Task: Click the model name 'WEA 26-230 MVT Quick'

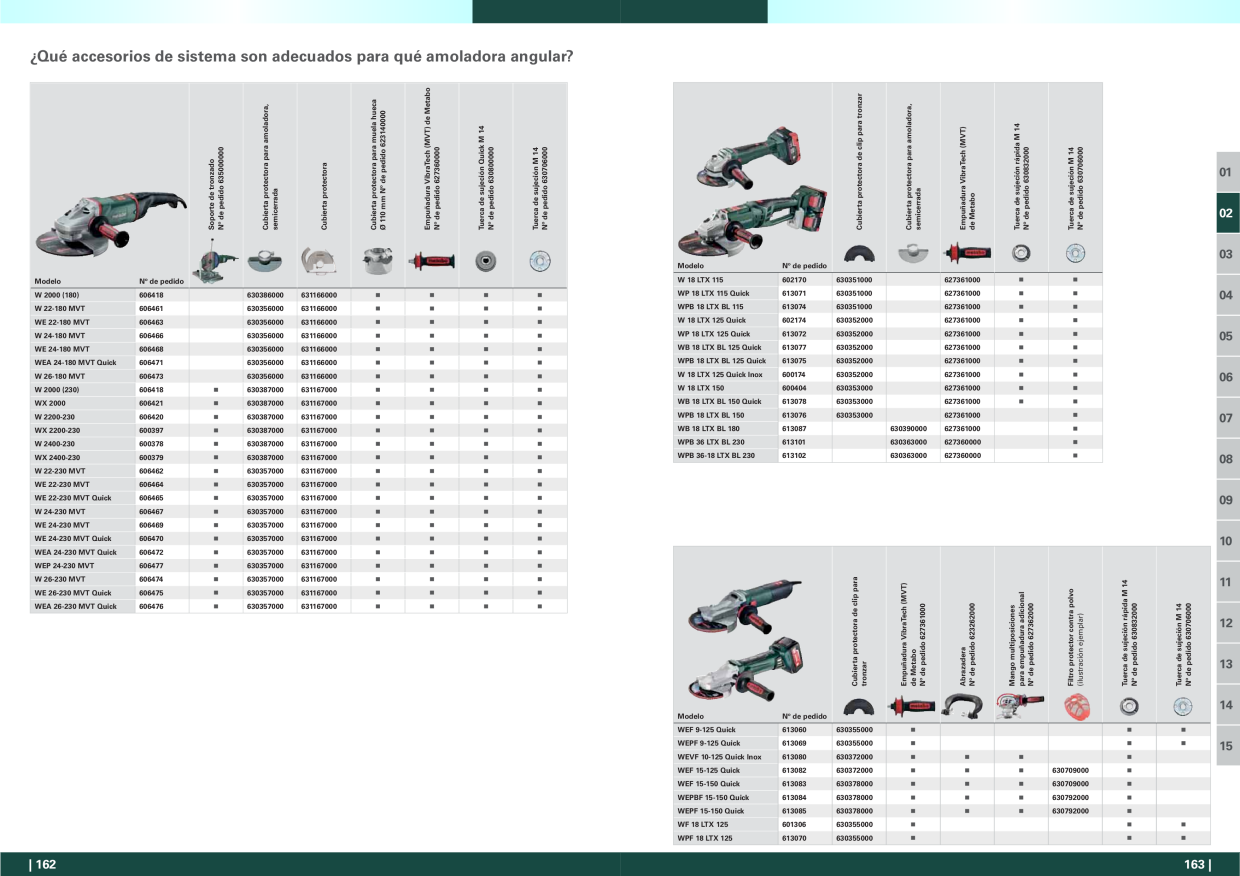Action: pyautogui.click(x=76, y=606)
